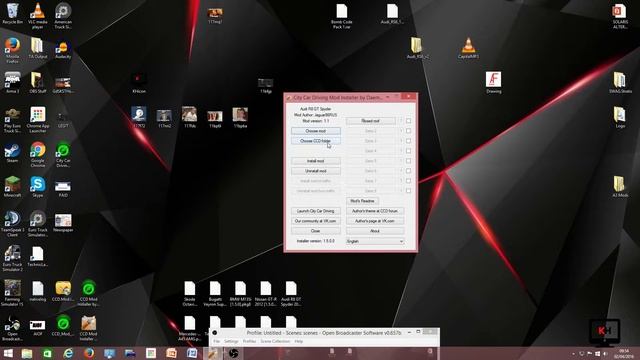Tick the Extra 2 row checkbox
The image size is (640, 360).
pos(408,131)
